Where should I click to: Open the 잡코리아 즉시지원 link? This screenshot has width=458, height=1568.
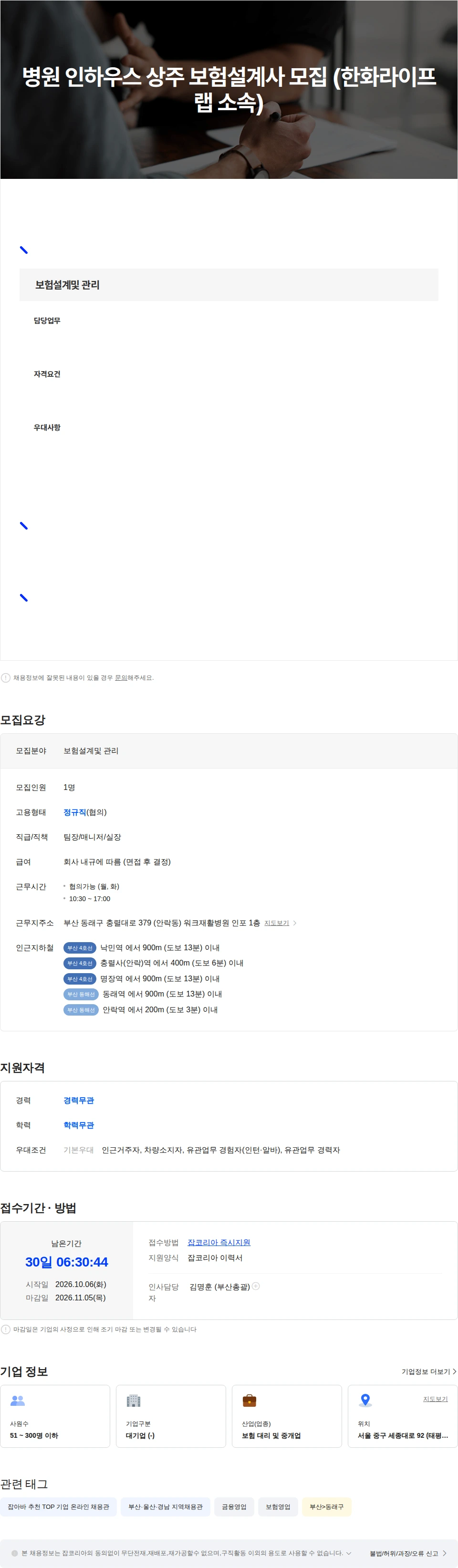(219, 1242)
